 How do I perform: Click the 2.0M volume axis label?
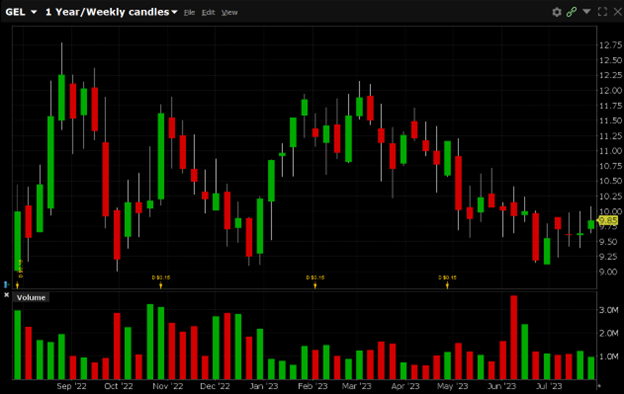point(609,333)
